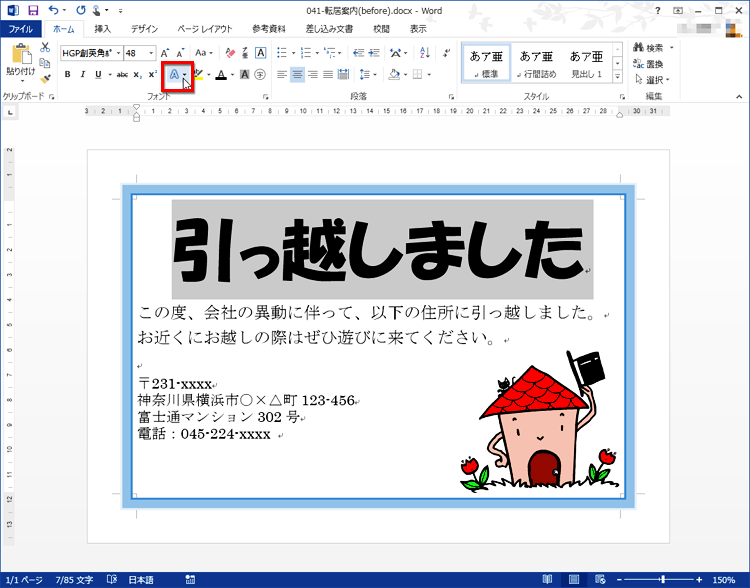Switch to Web Layout view
Viewport: 750px width, 588px height.
[x=600, y=579]
